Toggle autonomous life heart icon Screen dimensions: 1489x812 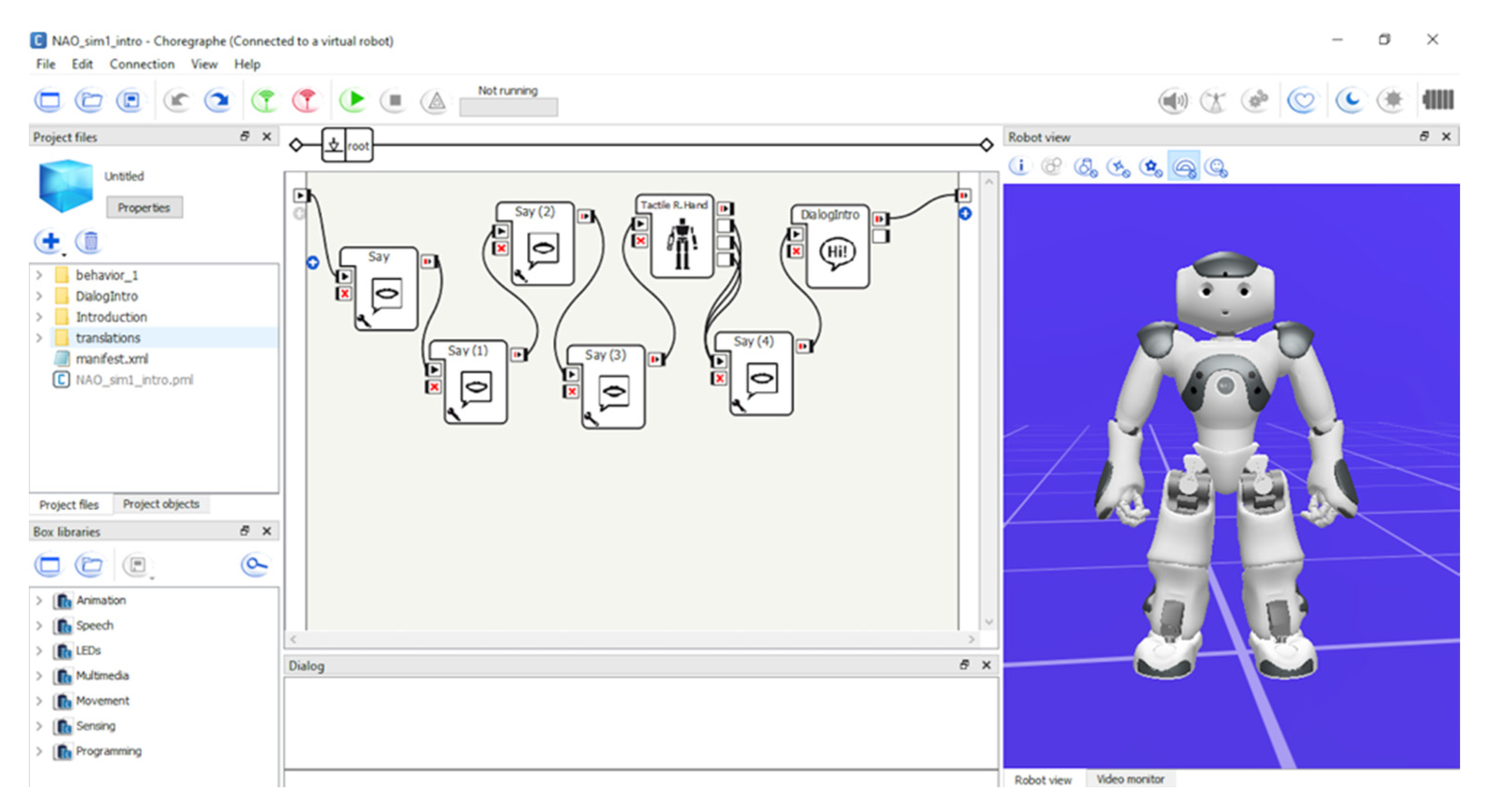point(1302,101)
